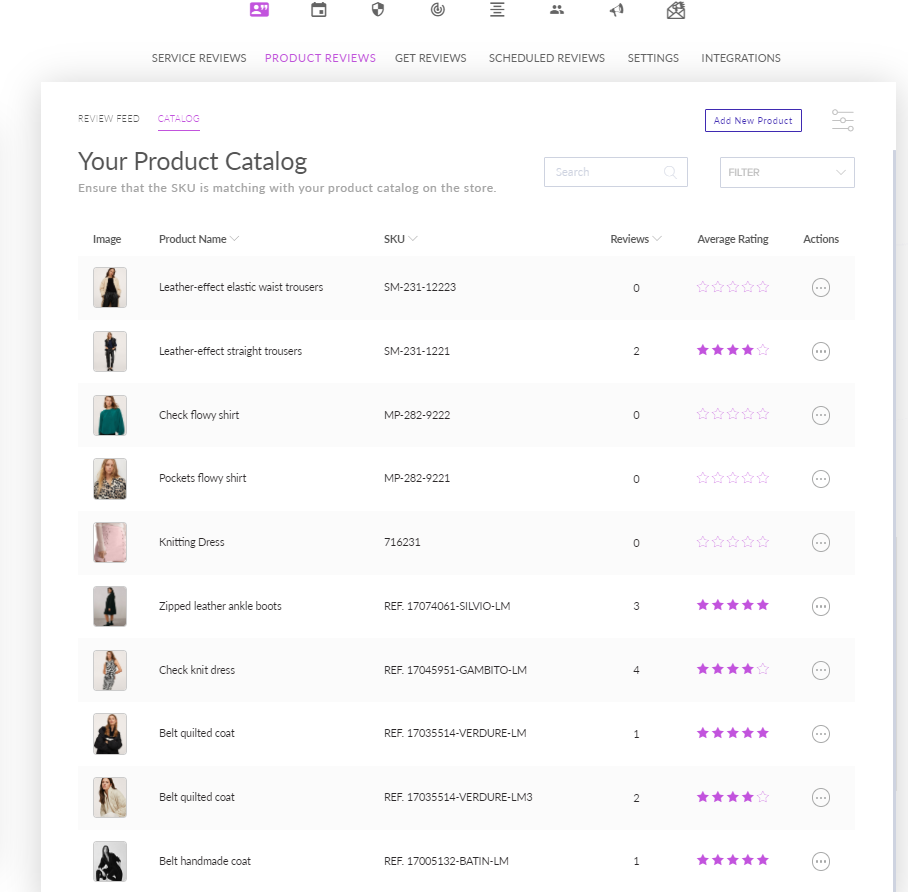Click the Check flowy shirt product thumbnail
Image resolution: width=908 pixels, height=892 pixels.
pyautogui.click(x=109, y=415)
